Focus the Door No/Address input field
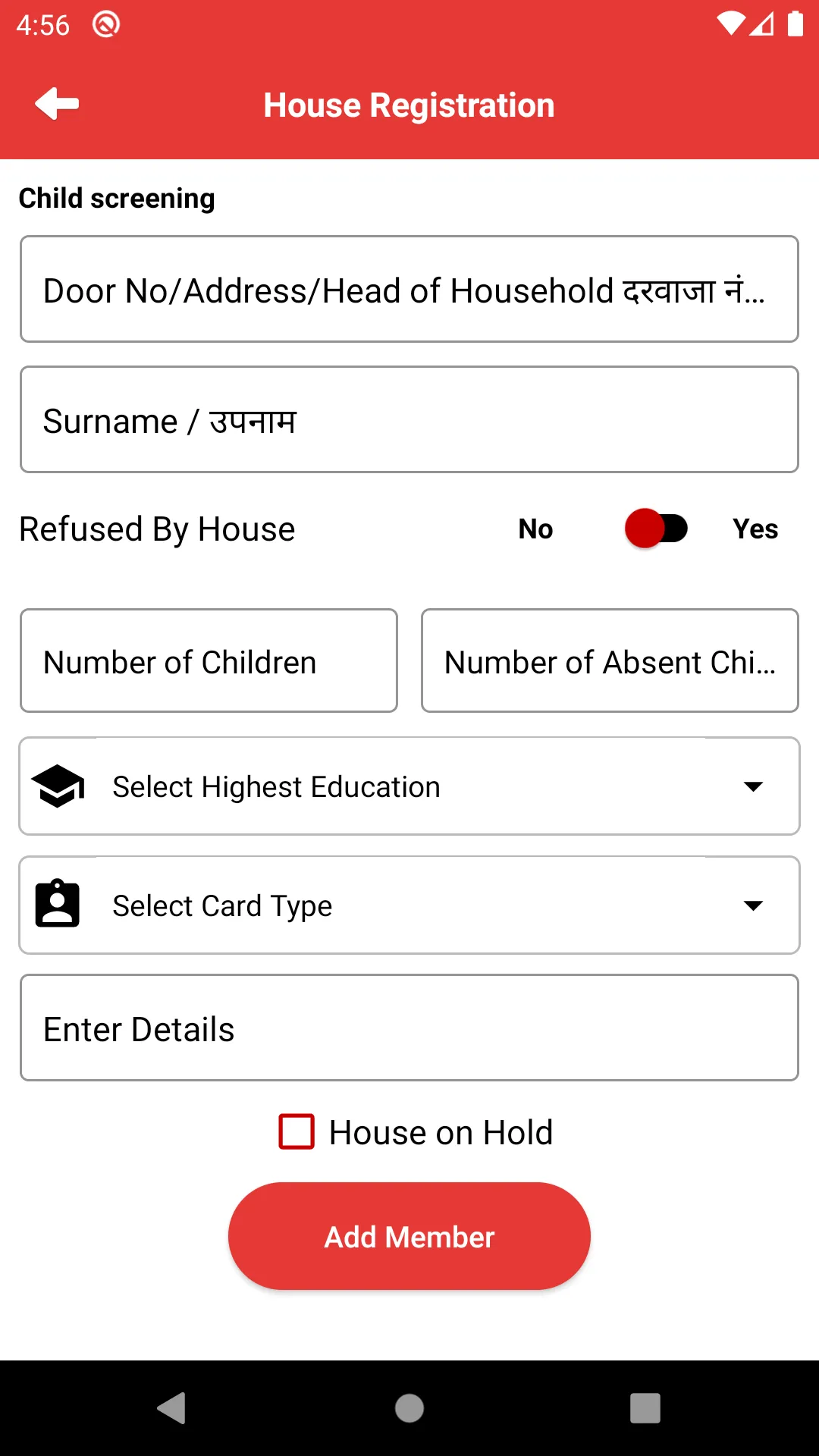819x1456 pixels. 409,289
